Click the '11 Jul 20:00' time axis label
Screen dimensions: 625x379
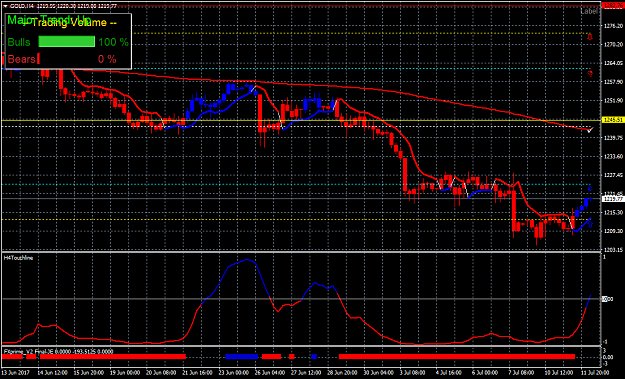point(594,373)
